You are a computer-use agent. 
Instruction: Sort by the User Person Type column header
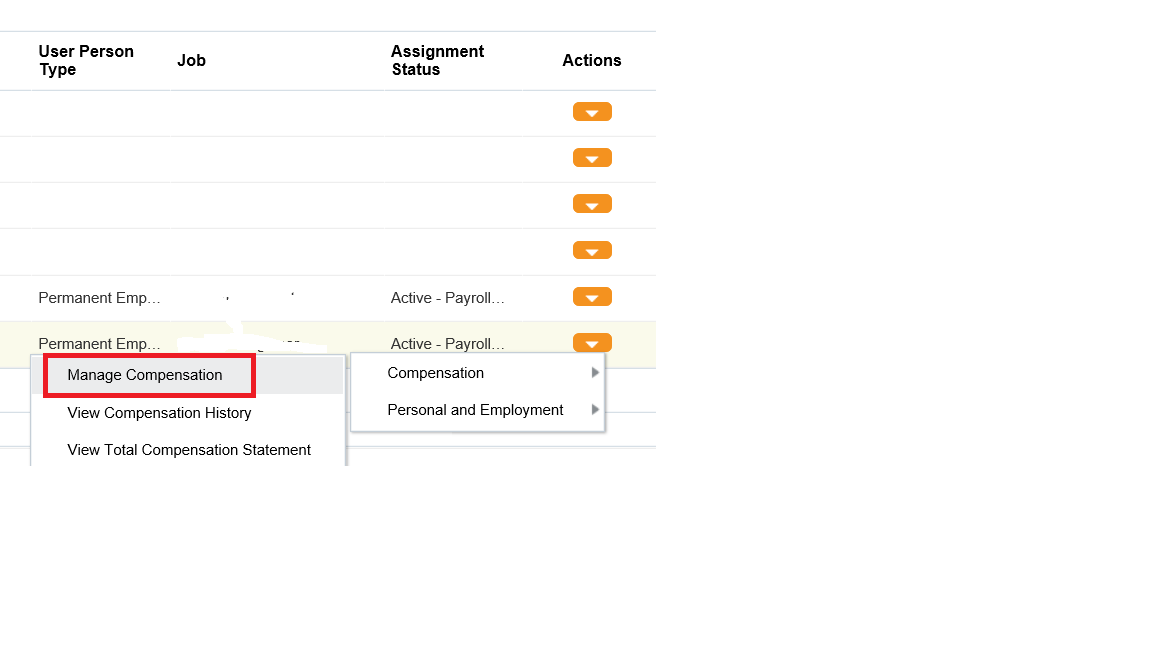[86, 60]
